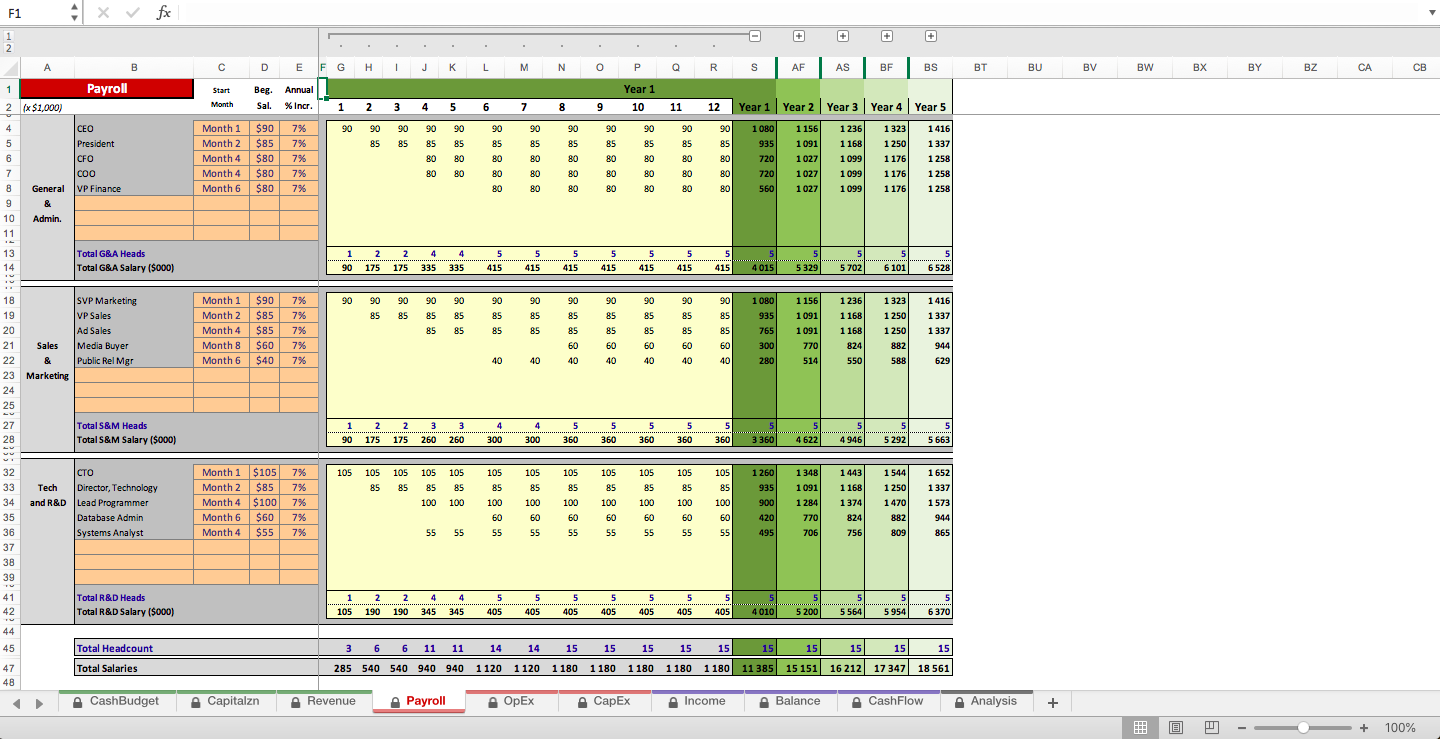Select column BS header

[x=931, y=68]
